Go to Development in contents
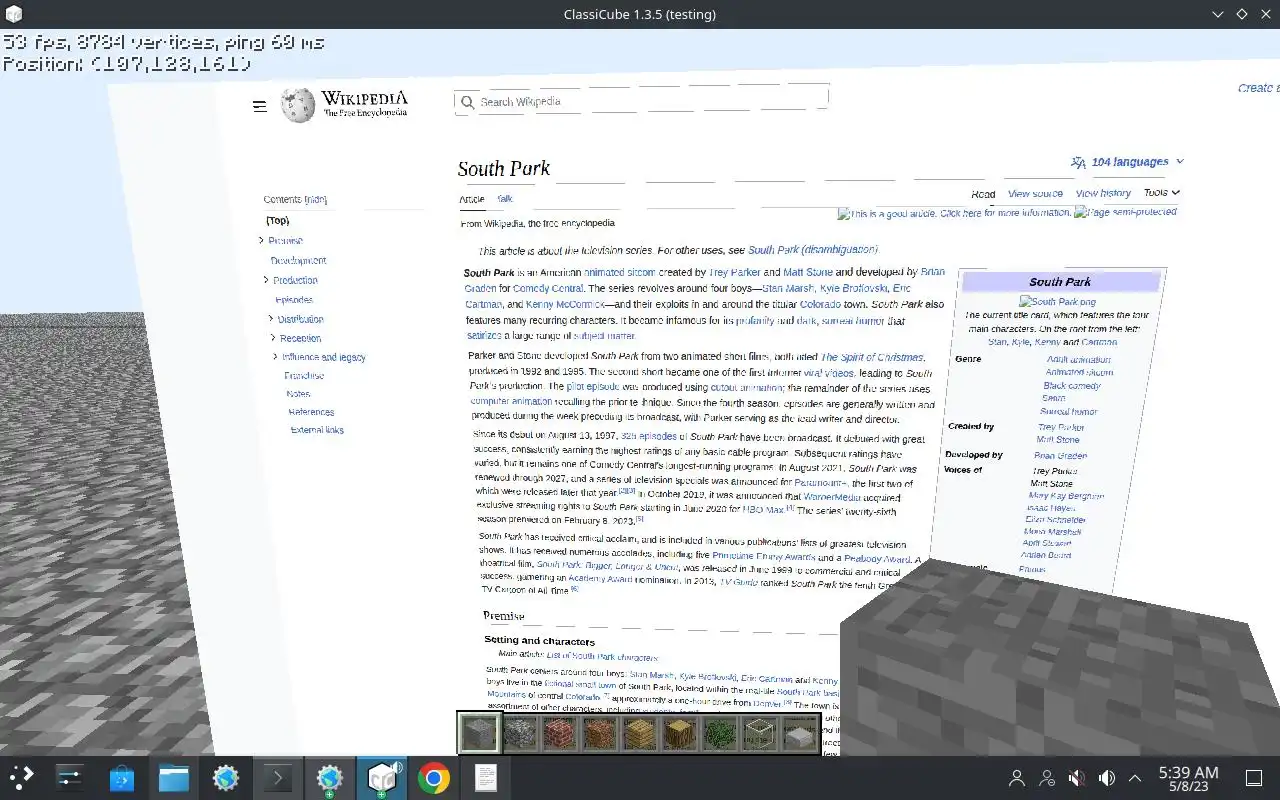Image resolution: width=1280 pixels, height=800 pixels. (298, 260)
